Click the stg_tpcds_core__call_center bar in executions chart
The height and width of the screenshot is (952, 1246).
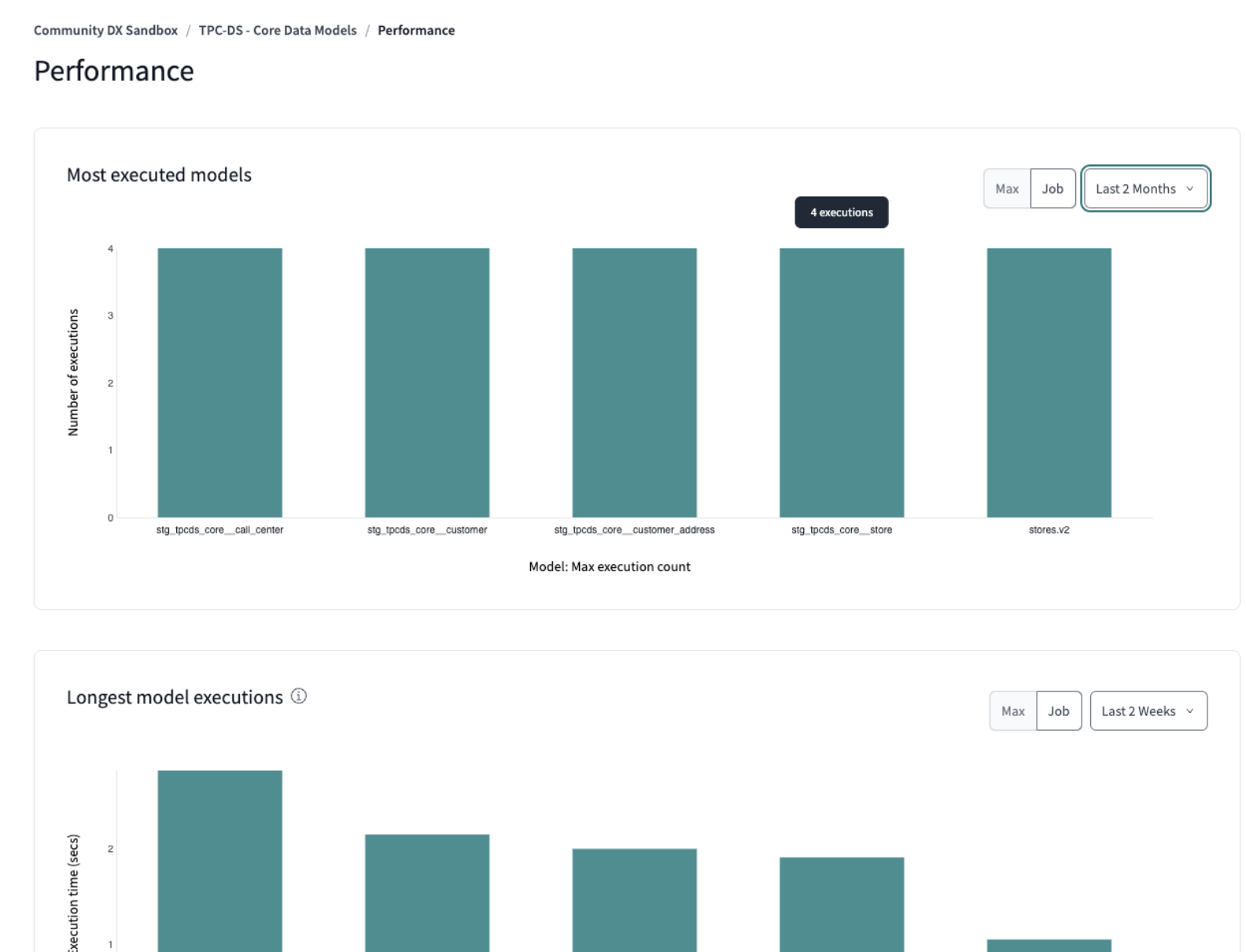(219, 382)
